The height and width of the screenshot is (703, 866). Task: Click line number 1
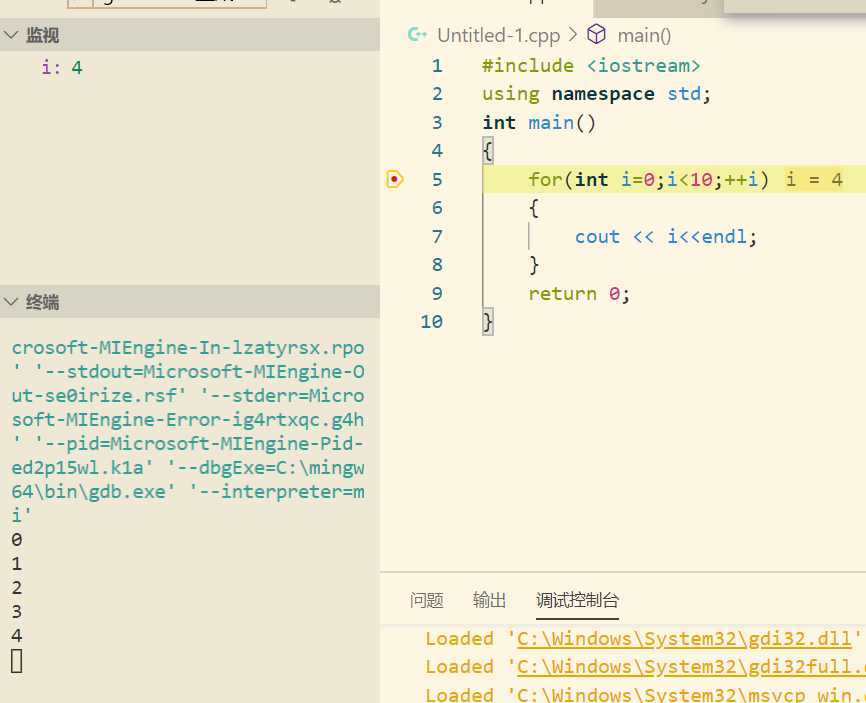[437, 66]
